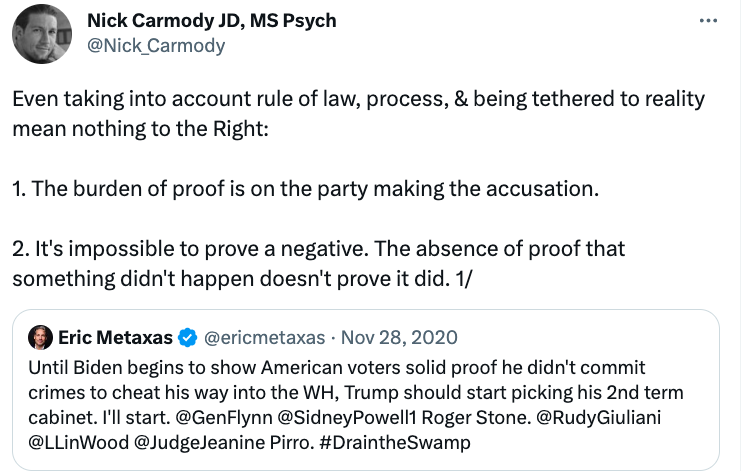Image resolution: width=744 pixels, height=471 pixels.
Task: Open the @SidneyPowell1 mention
Action: 346,418
